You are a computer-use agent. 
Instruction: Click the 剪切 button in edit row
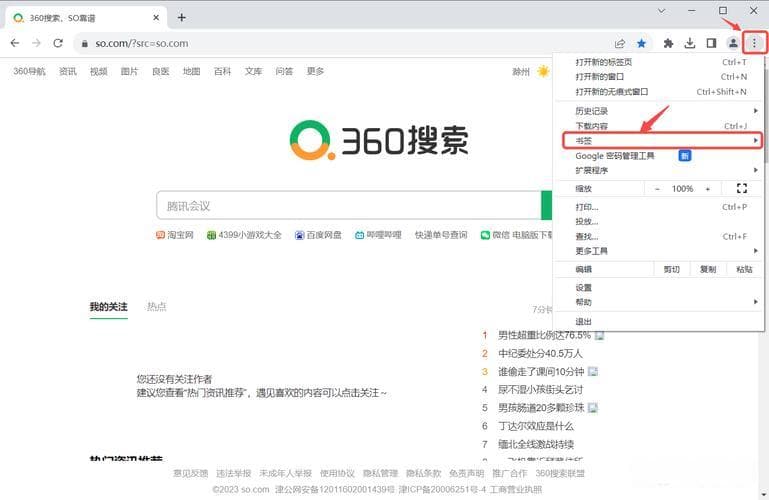[x=672, y=269]
